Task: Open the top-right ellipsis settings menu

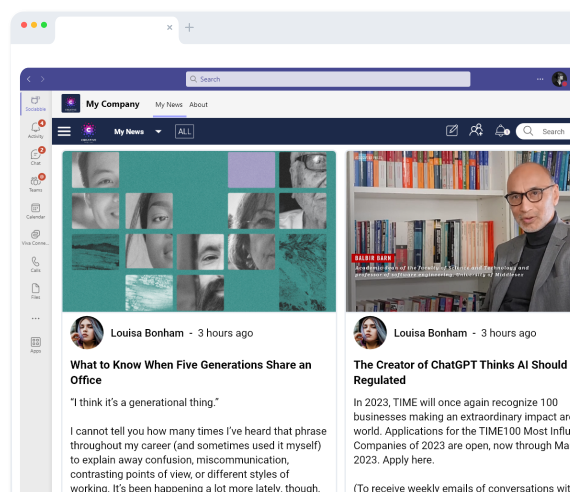Action: tap(540, 79)
